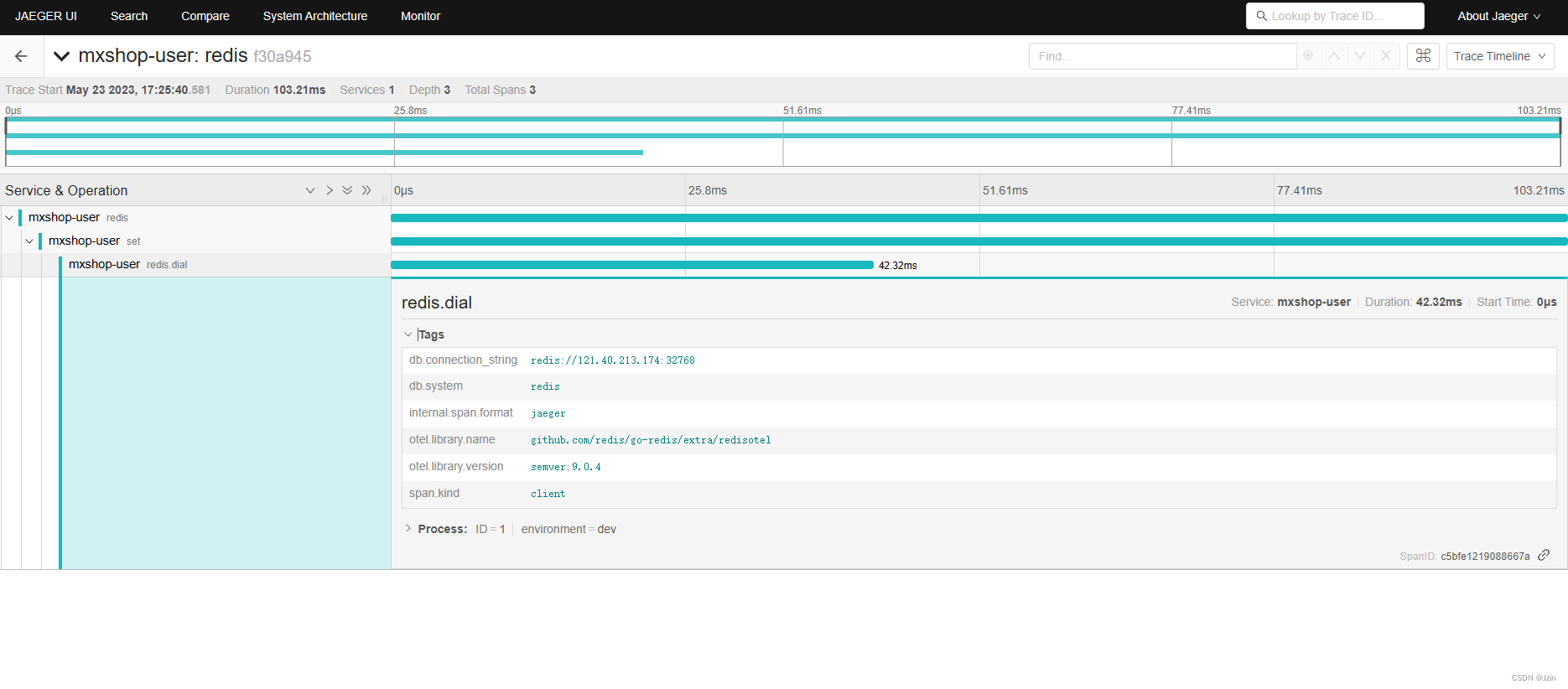Open keyboard shortcuts command icon
This screenshot has height=689, width=1568.
tap(1423, 56)
